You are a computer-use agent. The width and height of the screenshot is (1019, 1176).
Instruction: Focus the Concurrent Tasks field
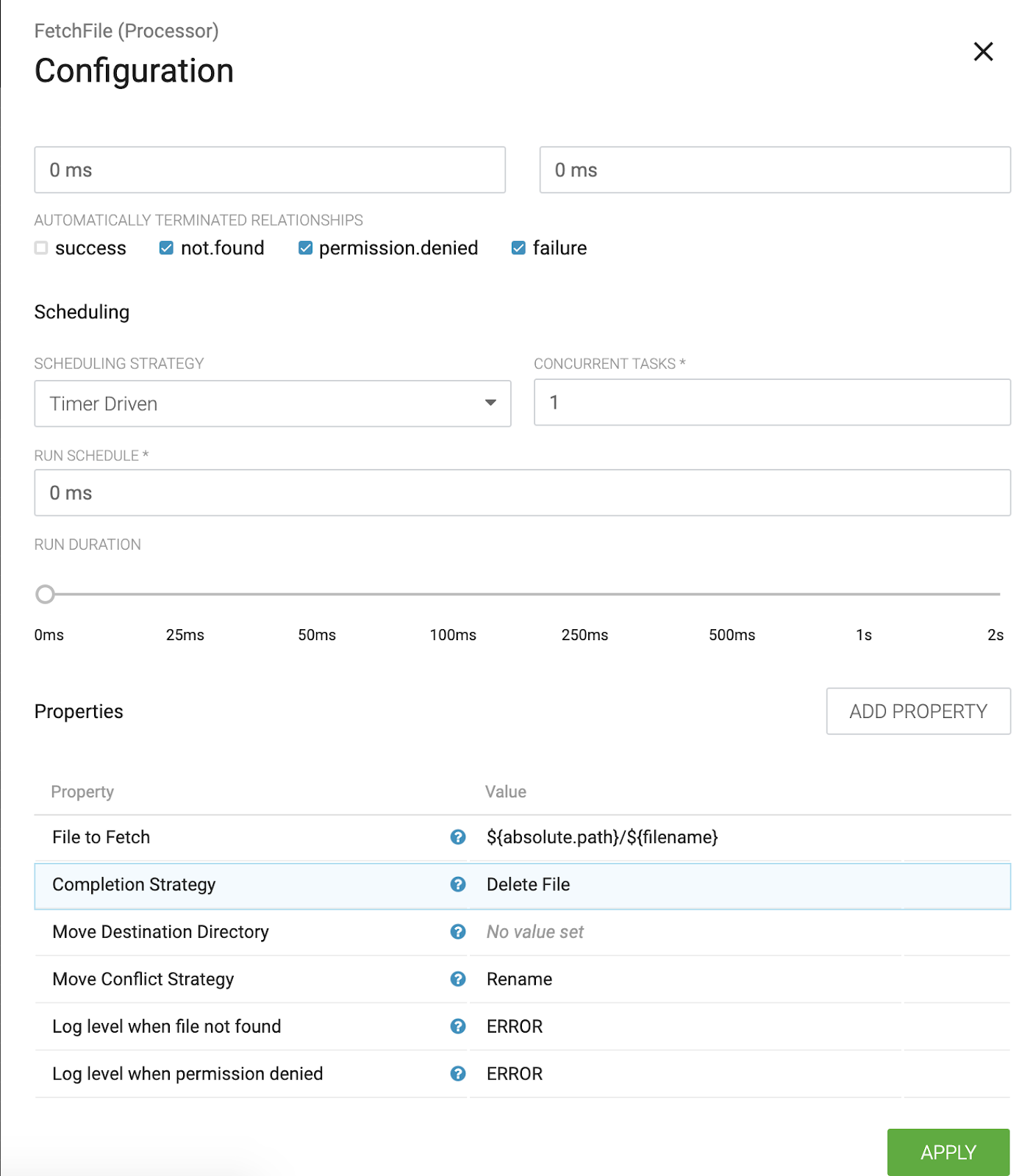(x=772, y=402)
